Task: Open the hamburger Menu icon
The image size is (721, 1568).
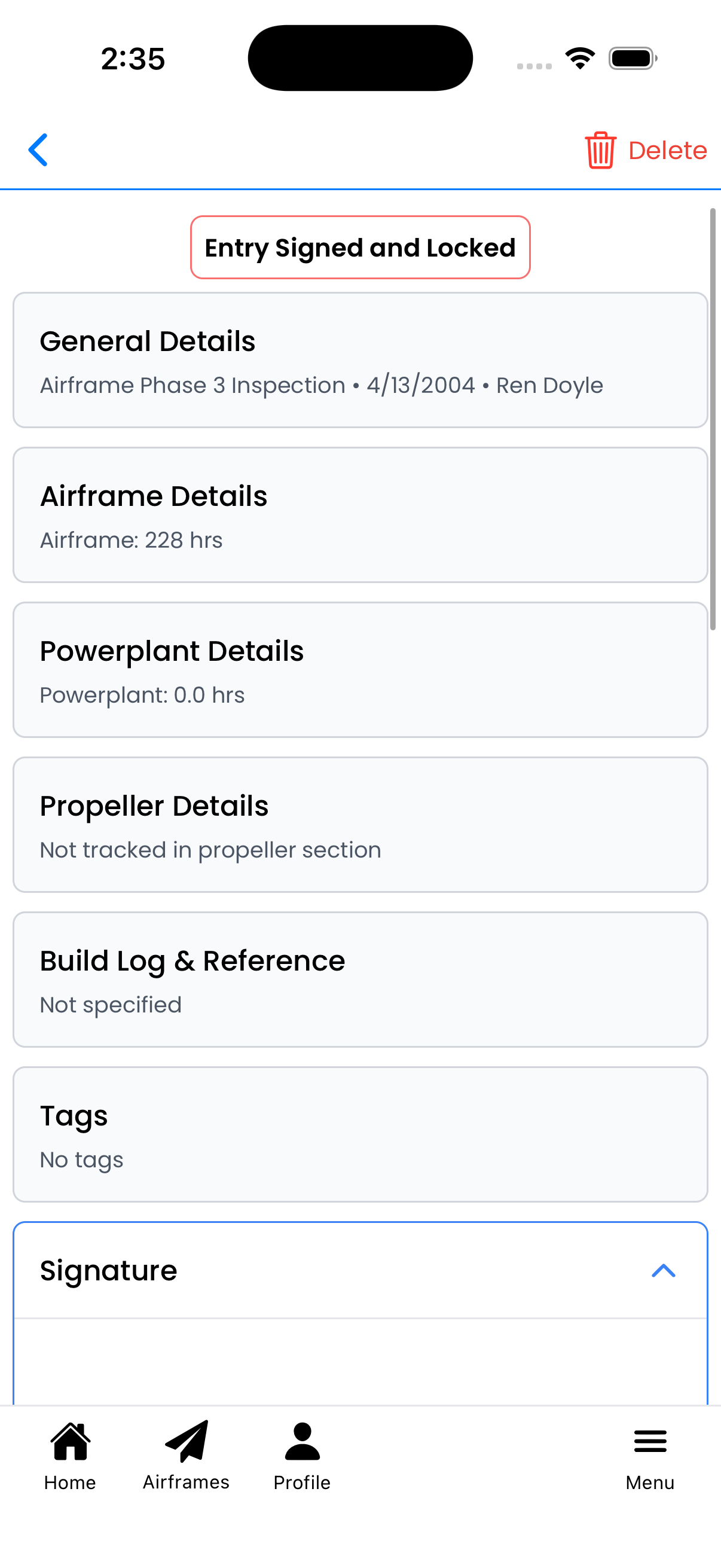Action: tap(650, 1441)
